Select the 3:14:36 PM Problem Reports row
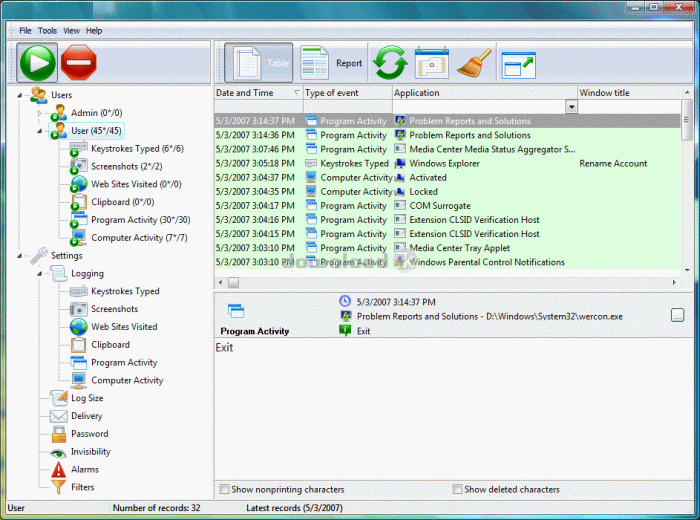 (x=448, y=135)
